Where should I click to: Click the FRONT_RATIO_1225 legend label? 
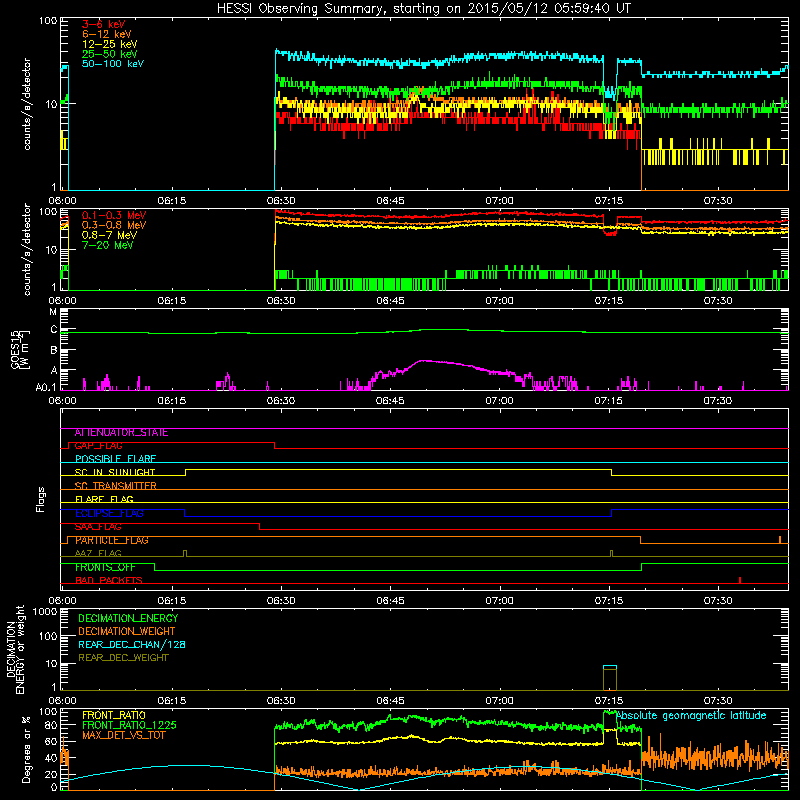tap(129, 725)
